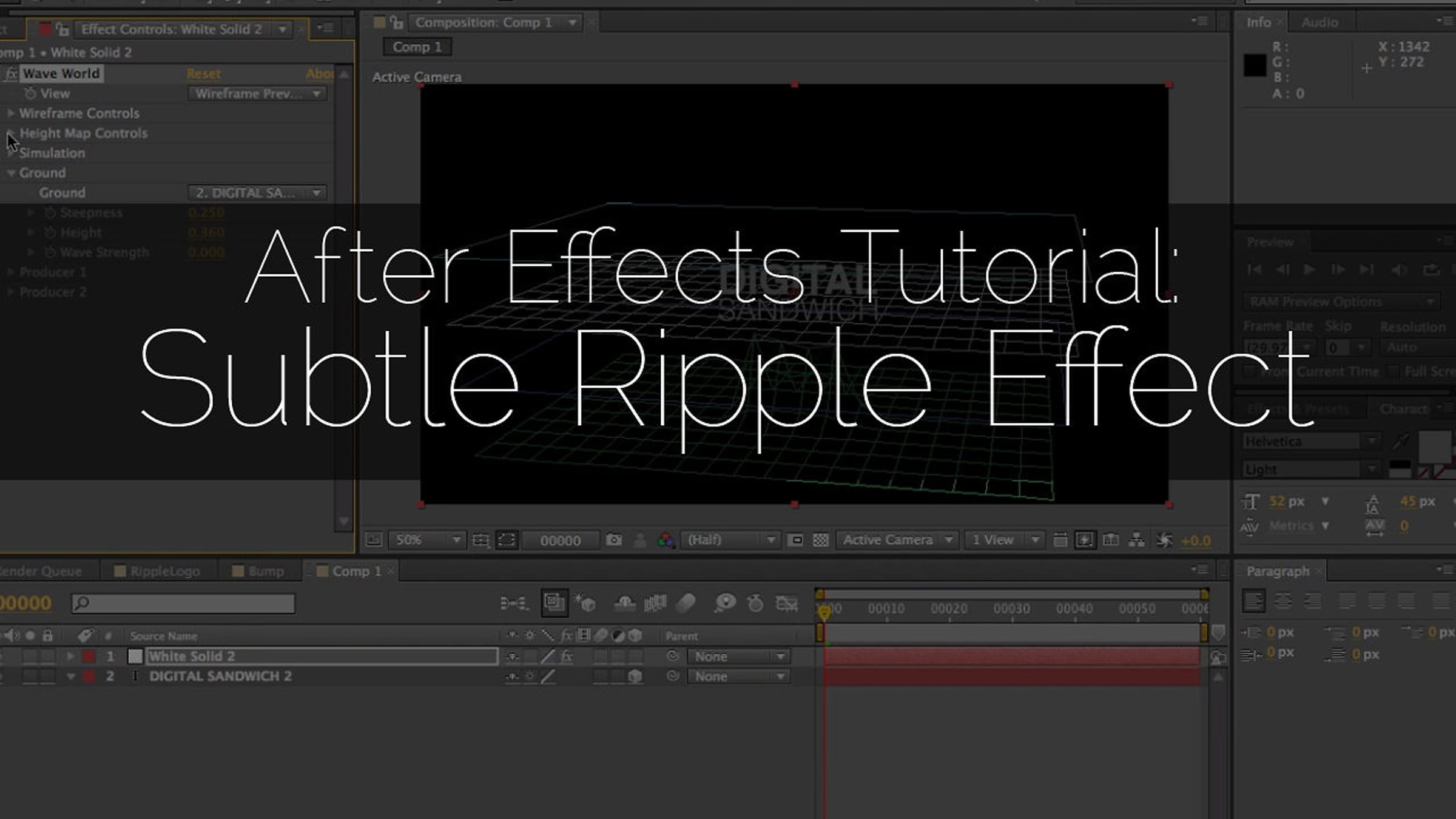Image resolution: width=1456 pixels, height=819 pixels.
Task: Toggle fx switch on White Solid 2
Action: [566, 656]
